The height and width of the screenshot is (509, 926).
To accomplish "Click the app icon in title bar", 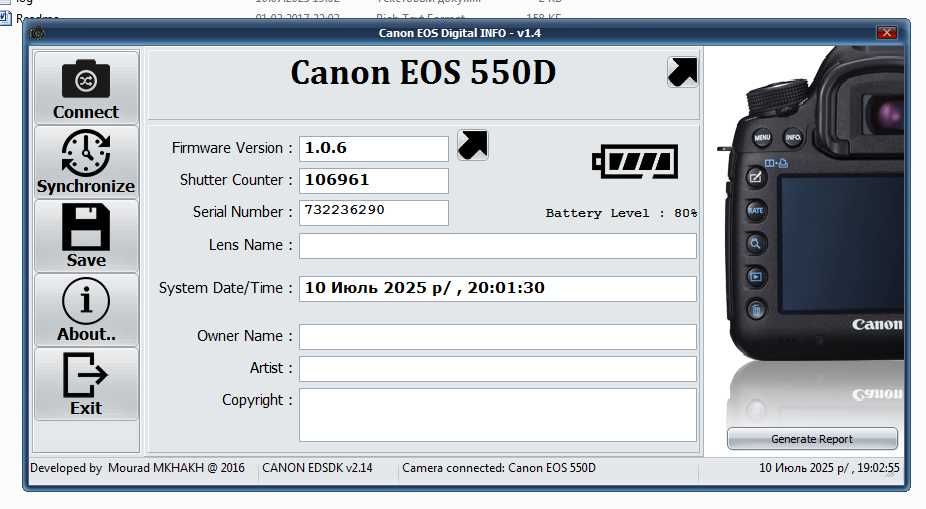I will tap(38, 34).
